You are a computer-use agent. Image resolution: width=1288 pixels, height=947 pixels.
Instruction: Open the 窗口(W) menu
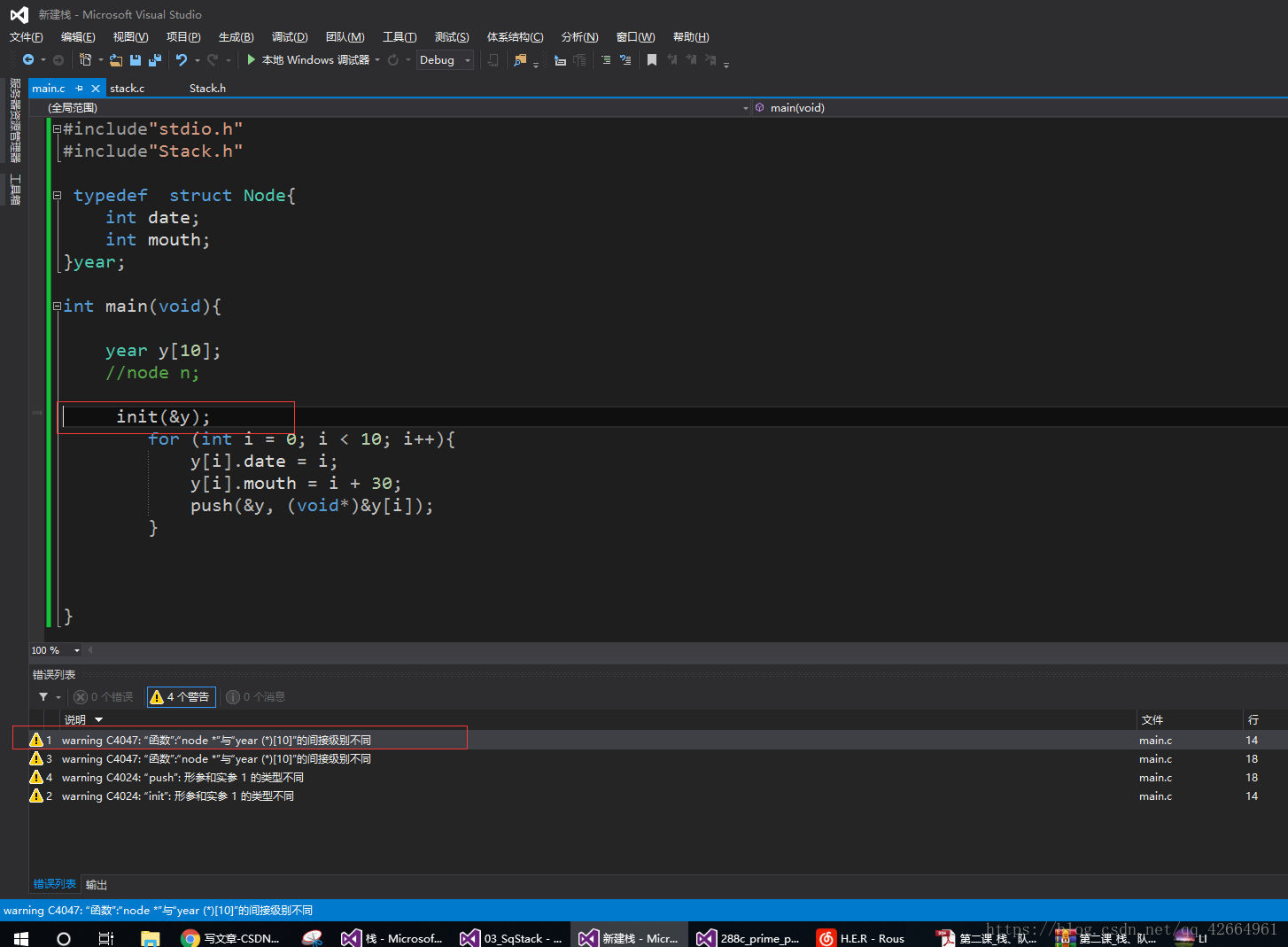click(x=635, y=37)
